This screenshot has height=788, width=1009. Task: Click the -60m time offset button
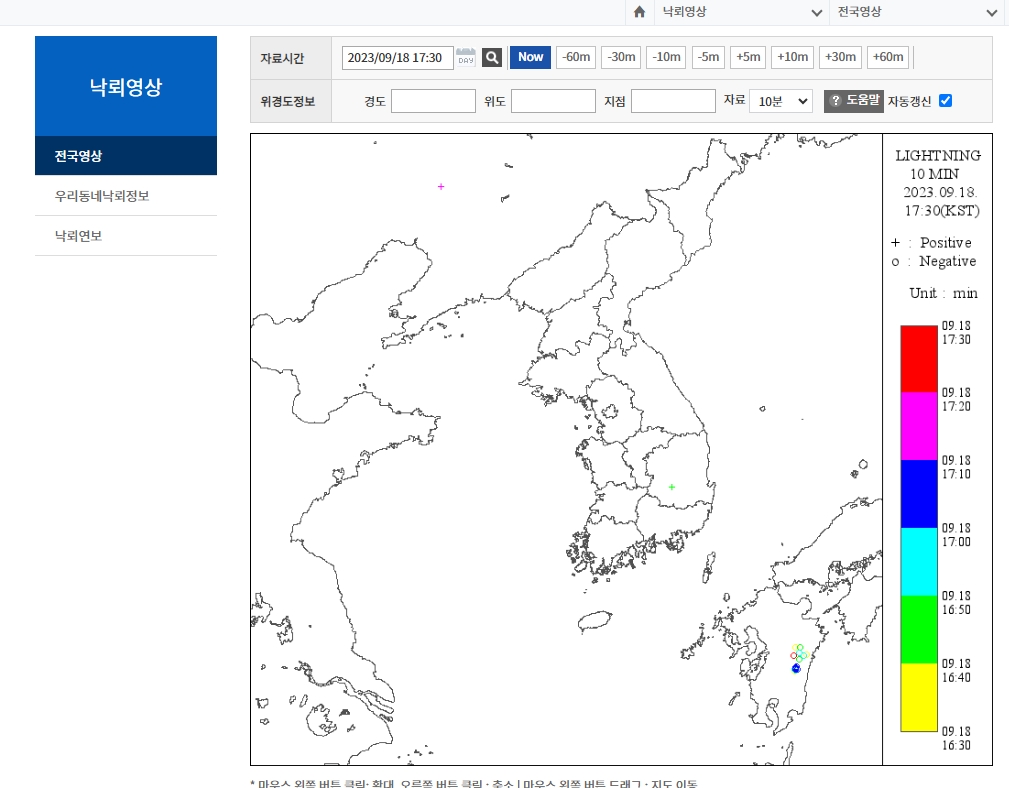click(x=575, y=57)
